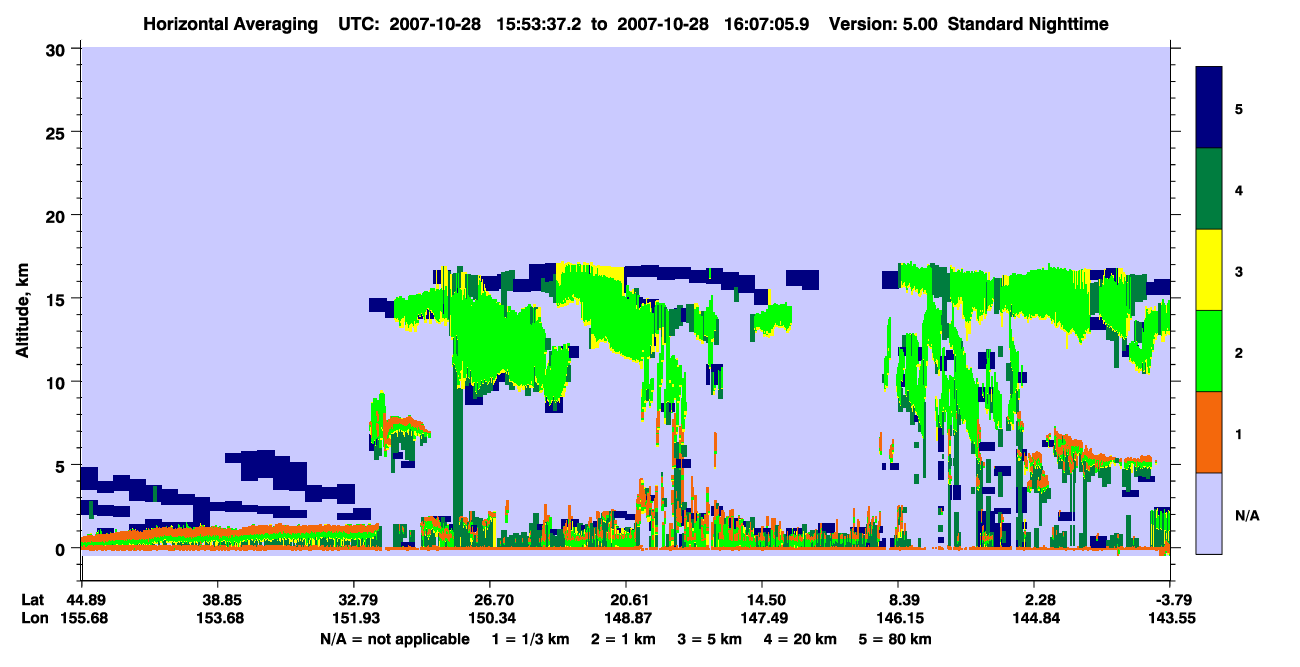Click the dark green level 4 legend swatch

coord(1209,188)
